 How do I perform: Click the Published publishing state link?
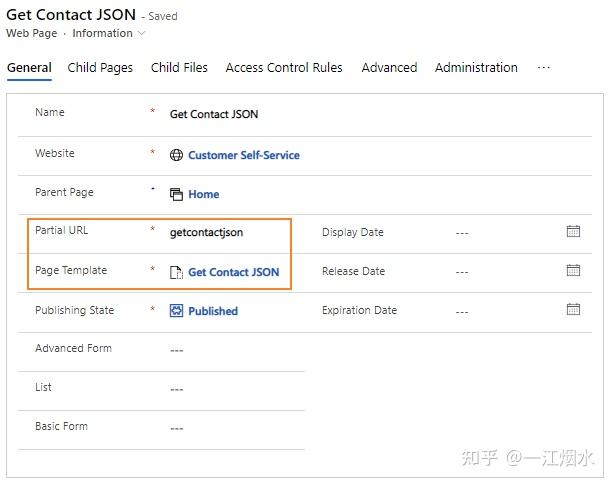[x=213, y=311]
